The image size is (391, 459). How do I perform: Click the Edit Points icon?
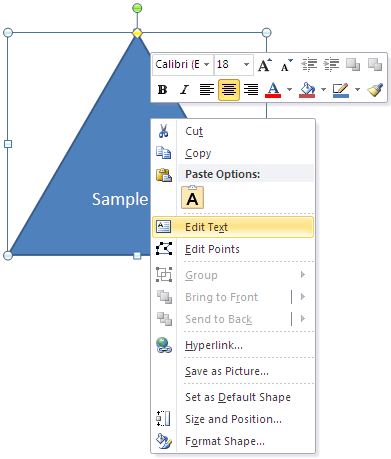[x=164, y=249]
